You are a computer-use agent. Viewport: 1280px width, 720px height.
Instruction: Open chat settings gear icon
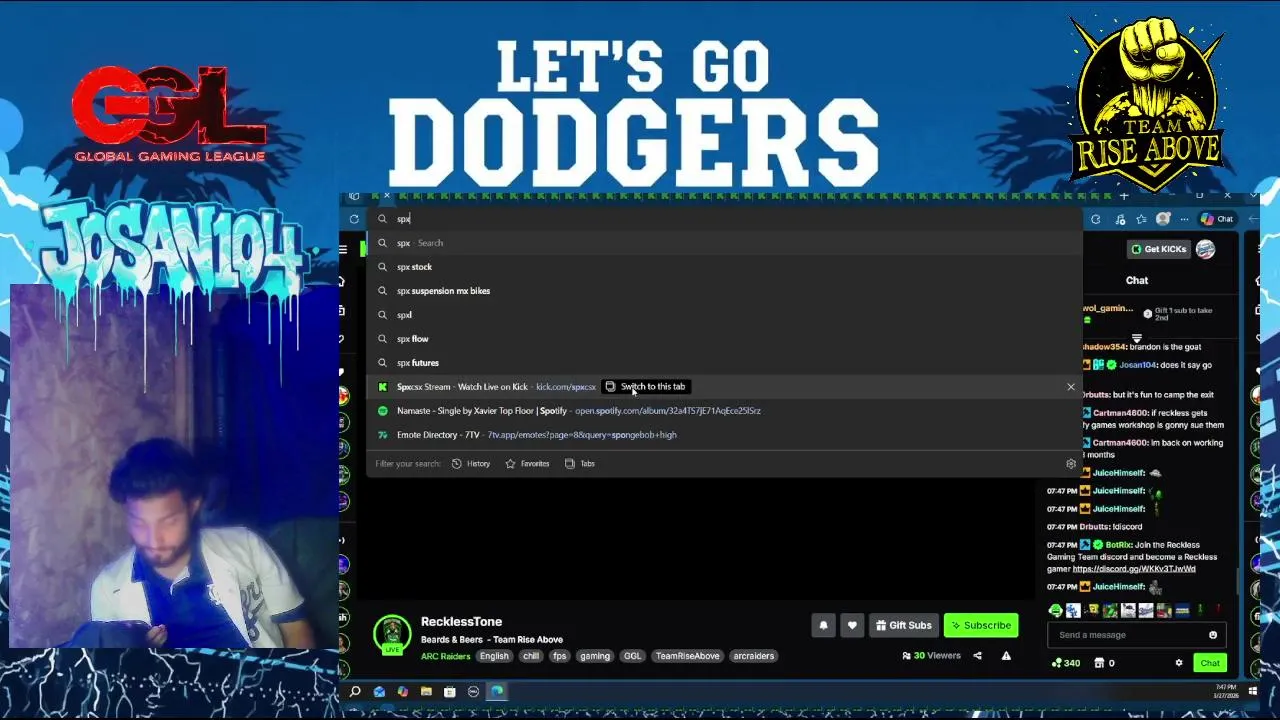1178,663
